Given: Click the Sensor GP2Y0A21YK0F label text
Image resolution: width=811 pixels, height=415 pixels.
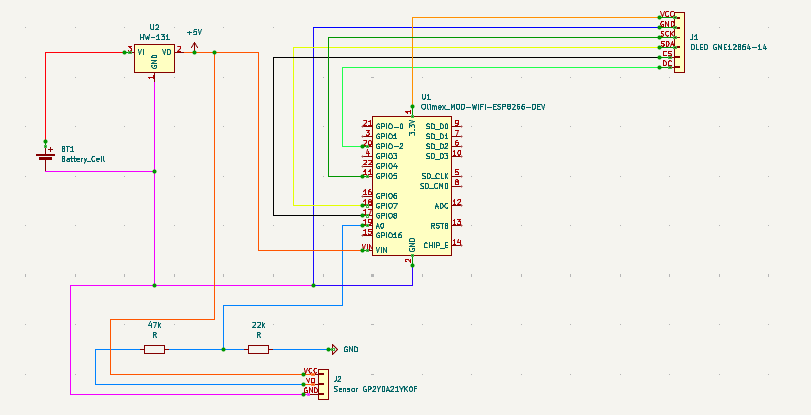Looking at the screenshot, I should (375, 388).
